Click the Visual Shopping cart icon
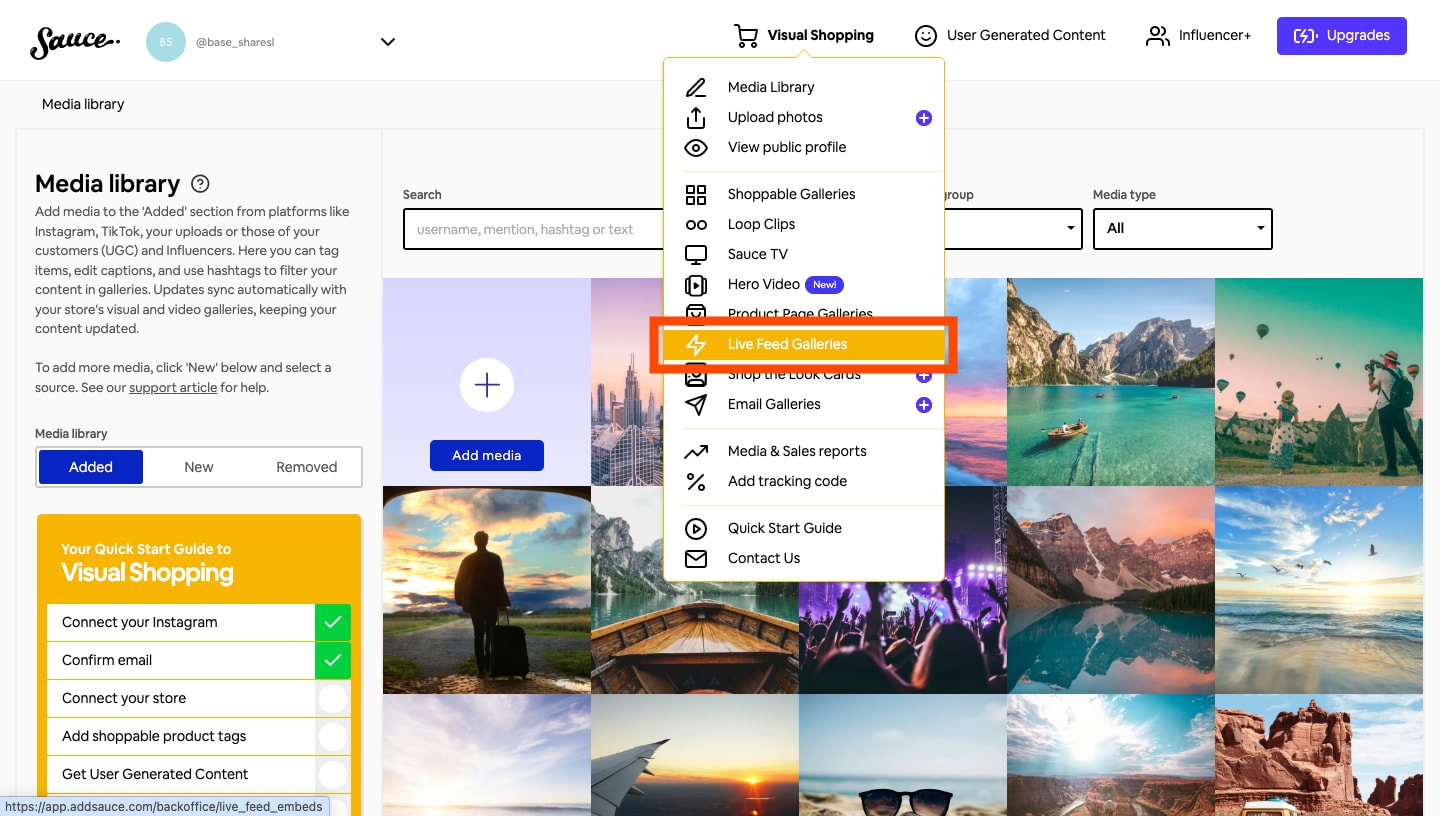 click(746, 36)
